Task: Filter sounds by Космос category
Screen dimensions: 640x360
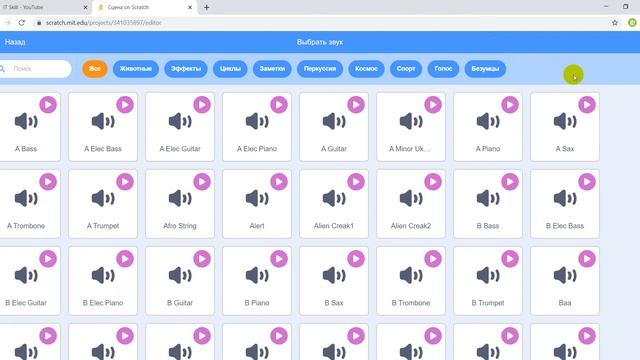Action: click(366, 69)
